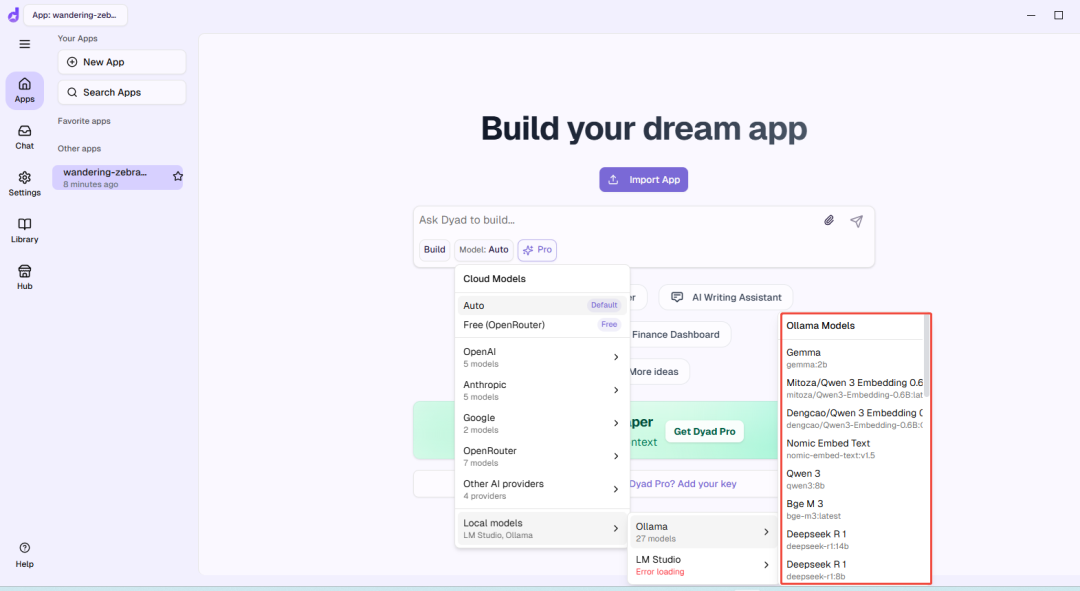Screen dimensions: 1080x591
Task: Click the Ask Dyad to build input
Action: click(x=616, y=220)
